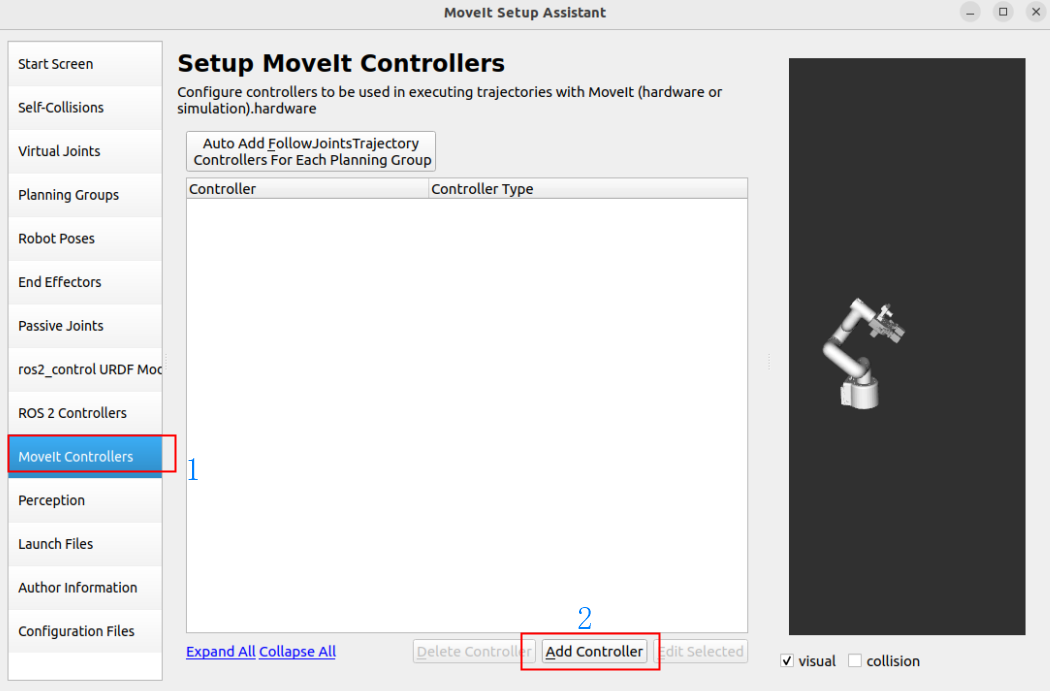Open the Author Information step
Image resolution: width=1050 pixels, height=691 pixels.
click(x=85, y=588)
